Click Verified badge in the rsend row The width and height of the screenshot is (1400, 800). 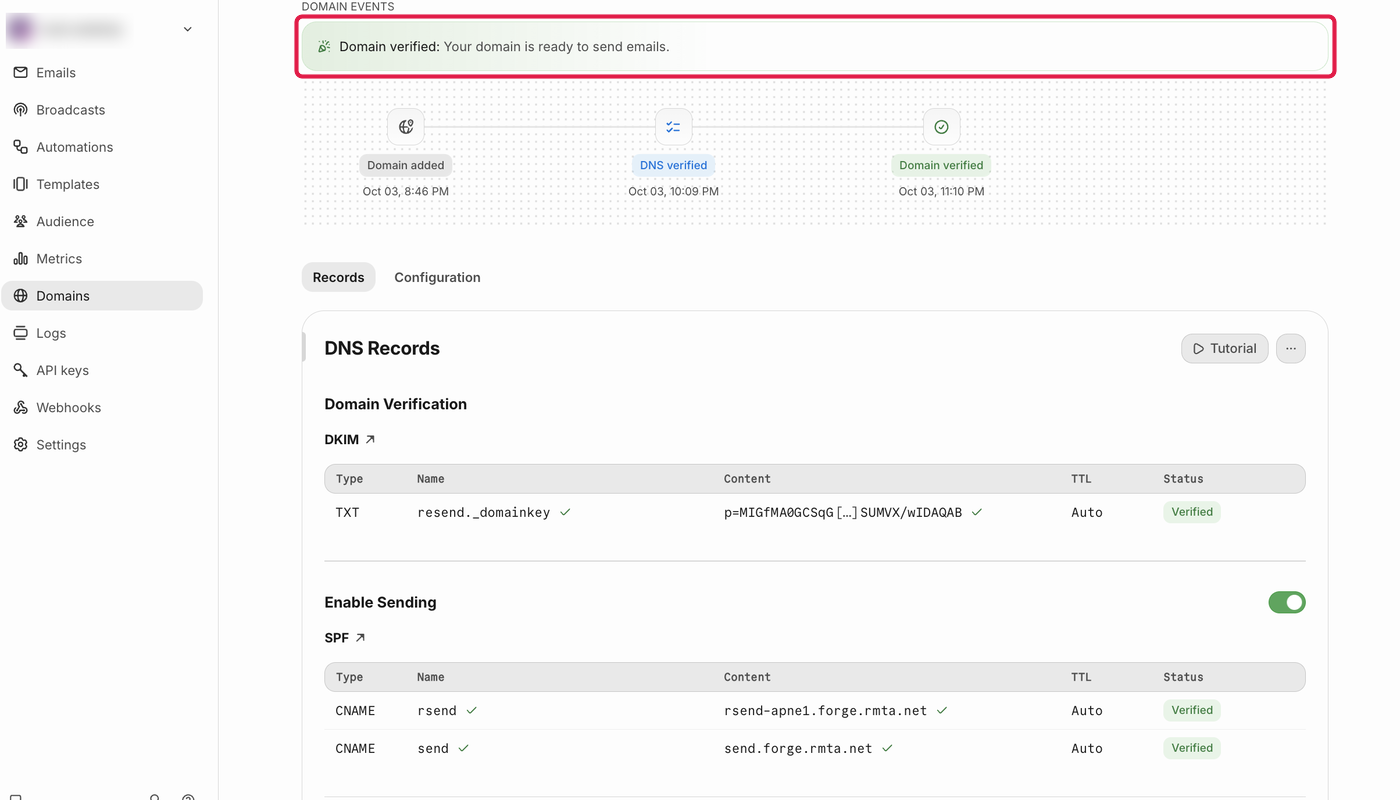(x=1192, y=710)
